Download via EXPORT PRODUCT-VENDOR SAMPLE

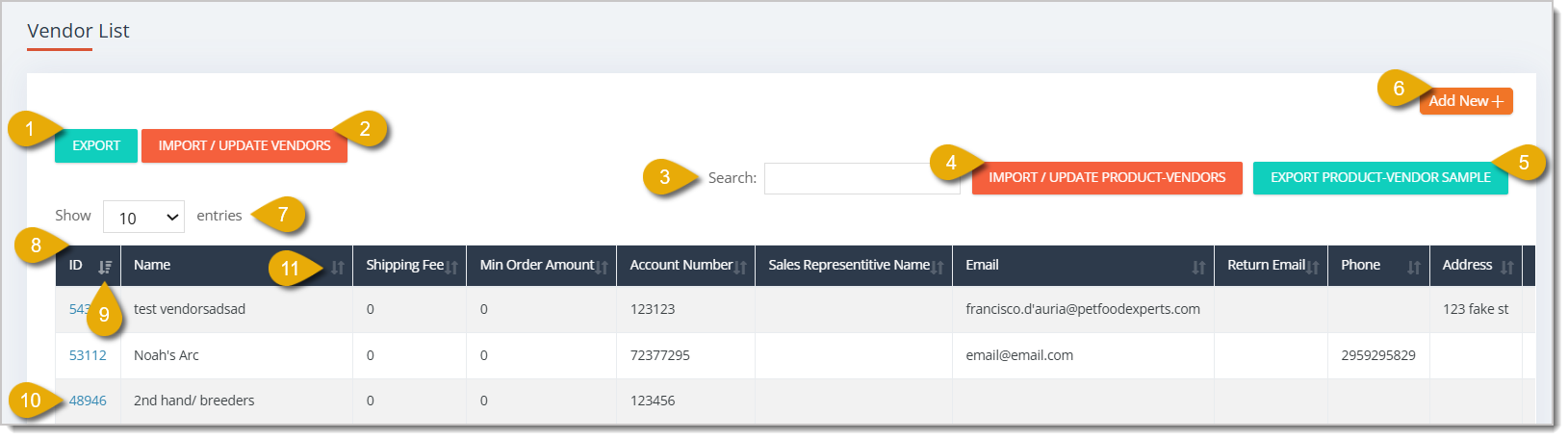click(x=1380, y=177)
